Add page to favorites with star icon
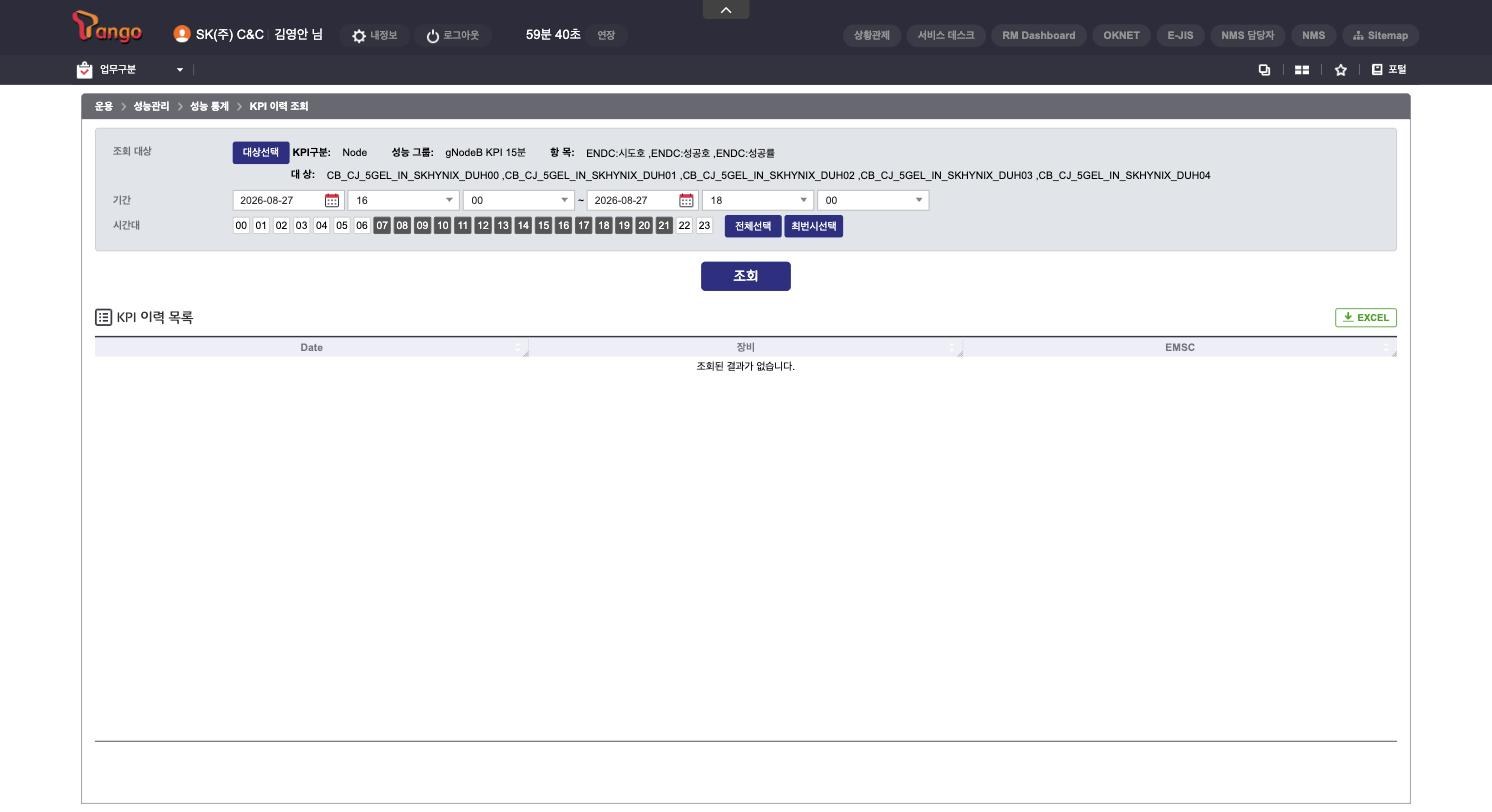 1341,70
